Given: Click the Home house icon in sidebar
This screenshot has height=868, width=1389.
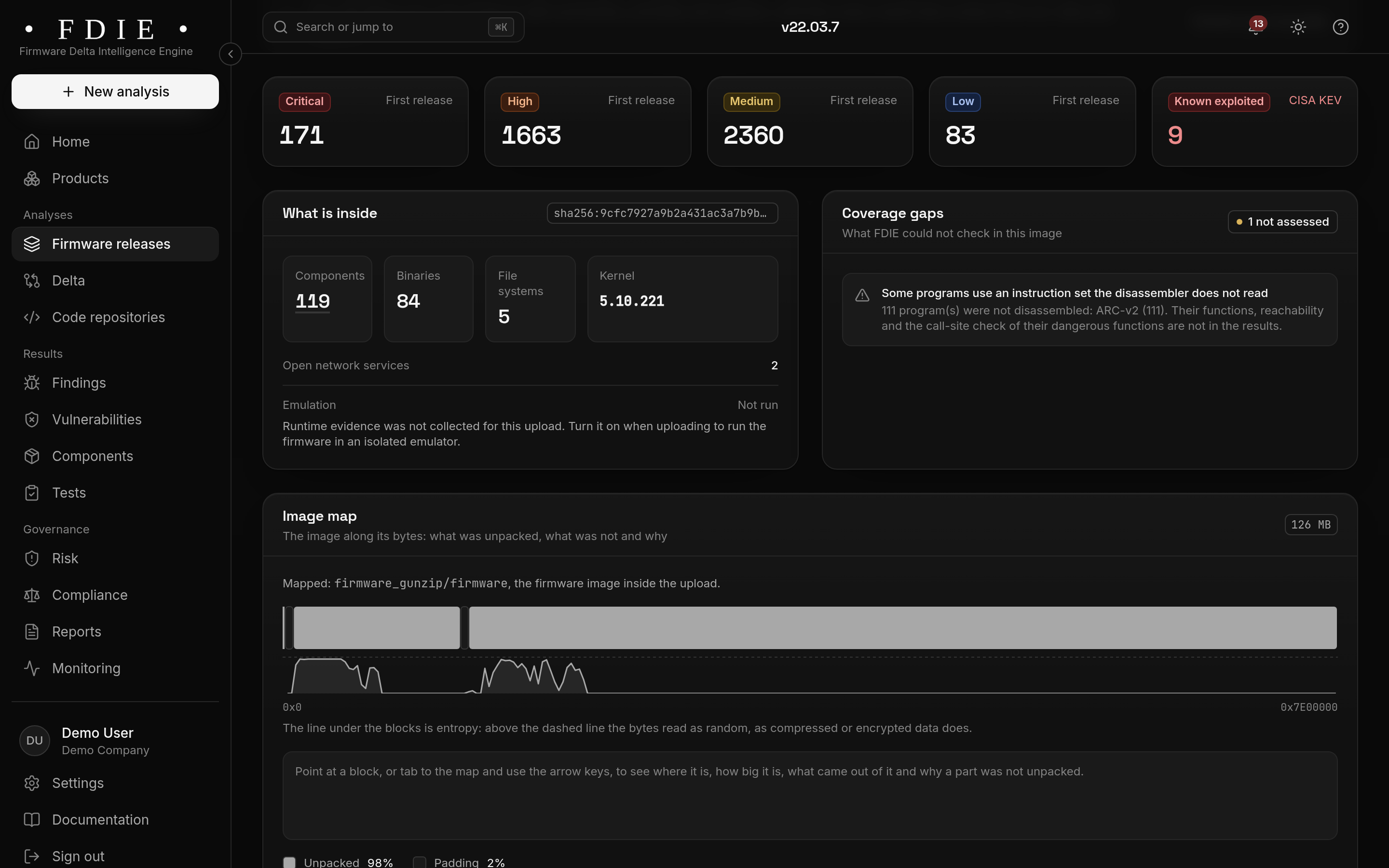Looking at the screenshot, I should (31, 142).
